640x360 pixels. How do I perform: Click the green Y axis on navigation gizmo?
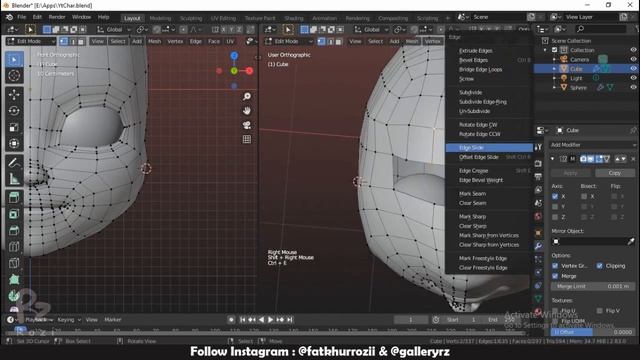pos(234,71)
